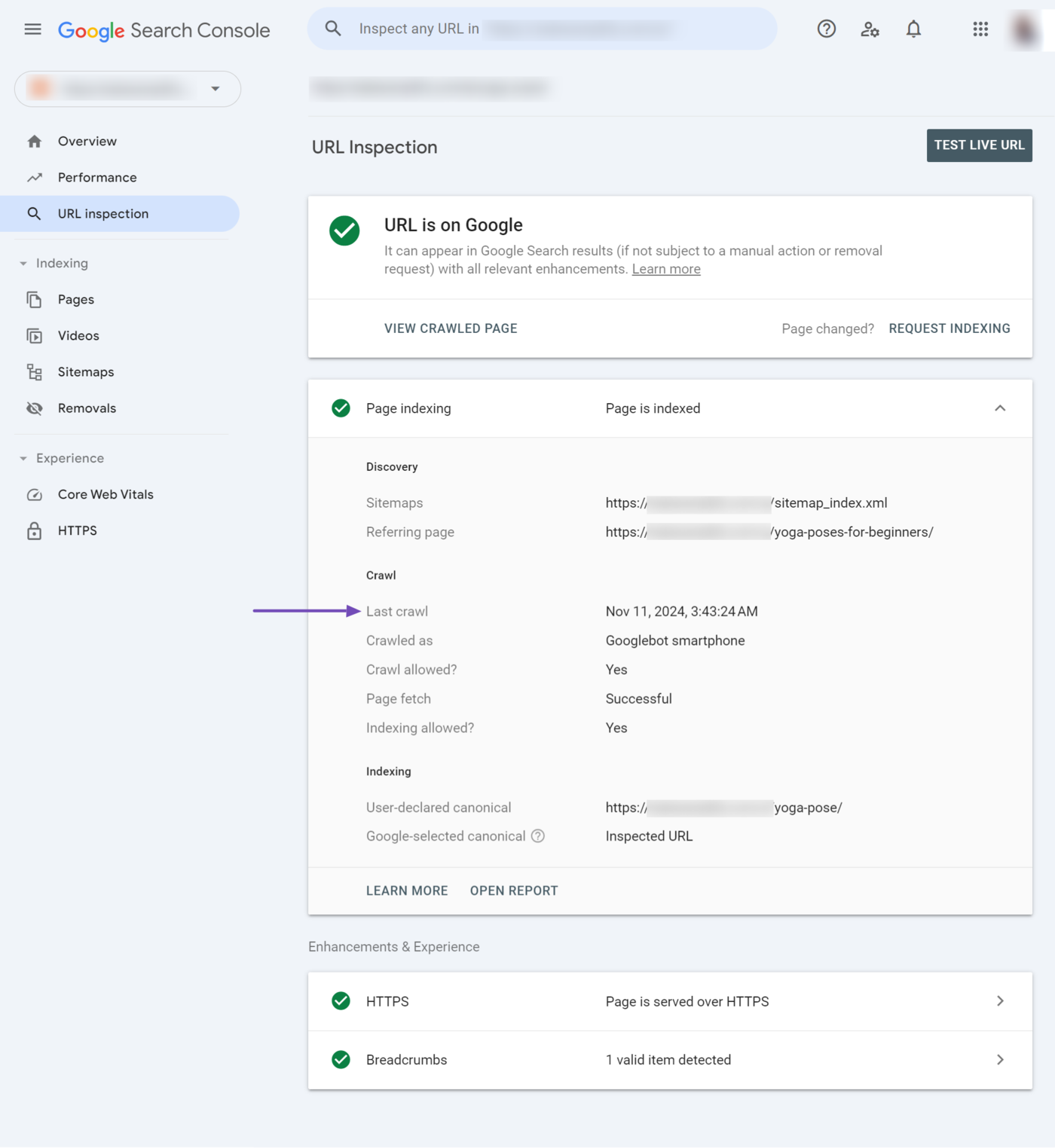The height and width of the screenshot is (1148, 1055).
Task: Click the help icon beside Google-selected canonical
Action: point(538,836)
